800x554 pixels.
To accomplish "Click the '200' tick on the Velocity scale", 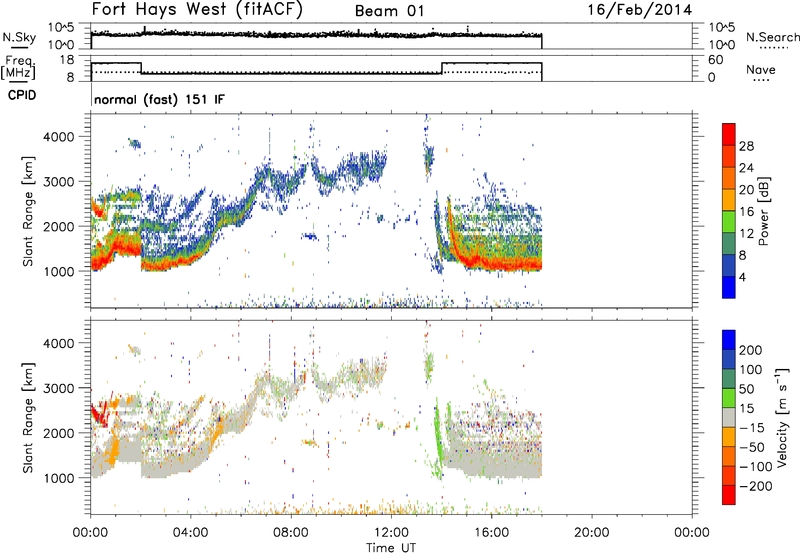I will pyautogui.click(x=751, y=350).
